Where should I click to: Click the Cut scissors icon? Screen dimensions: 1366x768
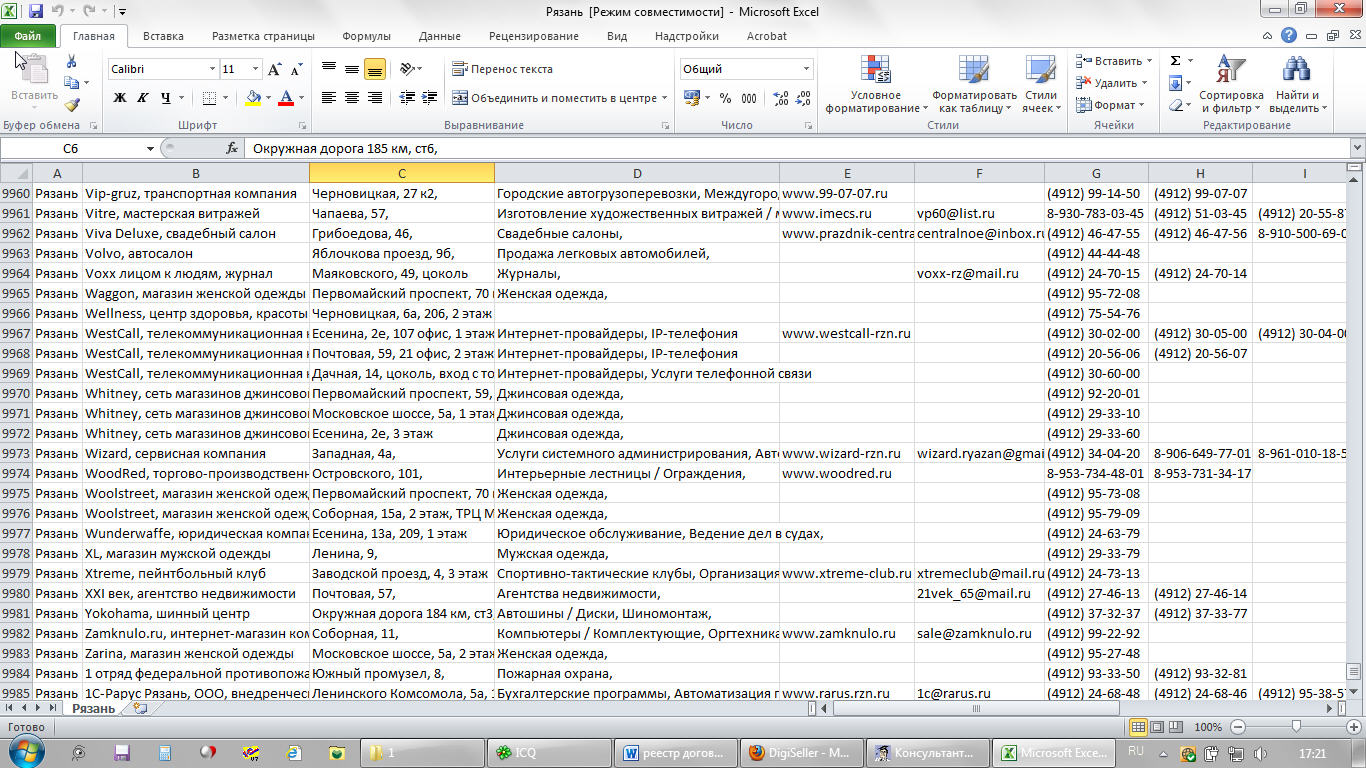[x=71, y=63]
